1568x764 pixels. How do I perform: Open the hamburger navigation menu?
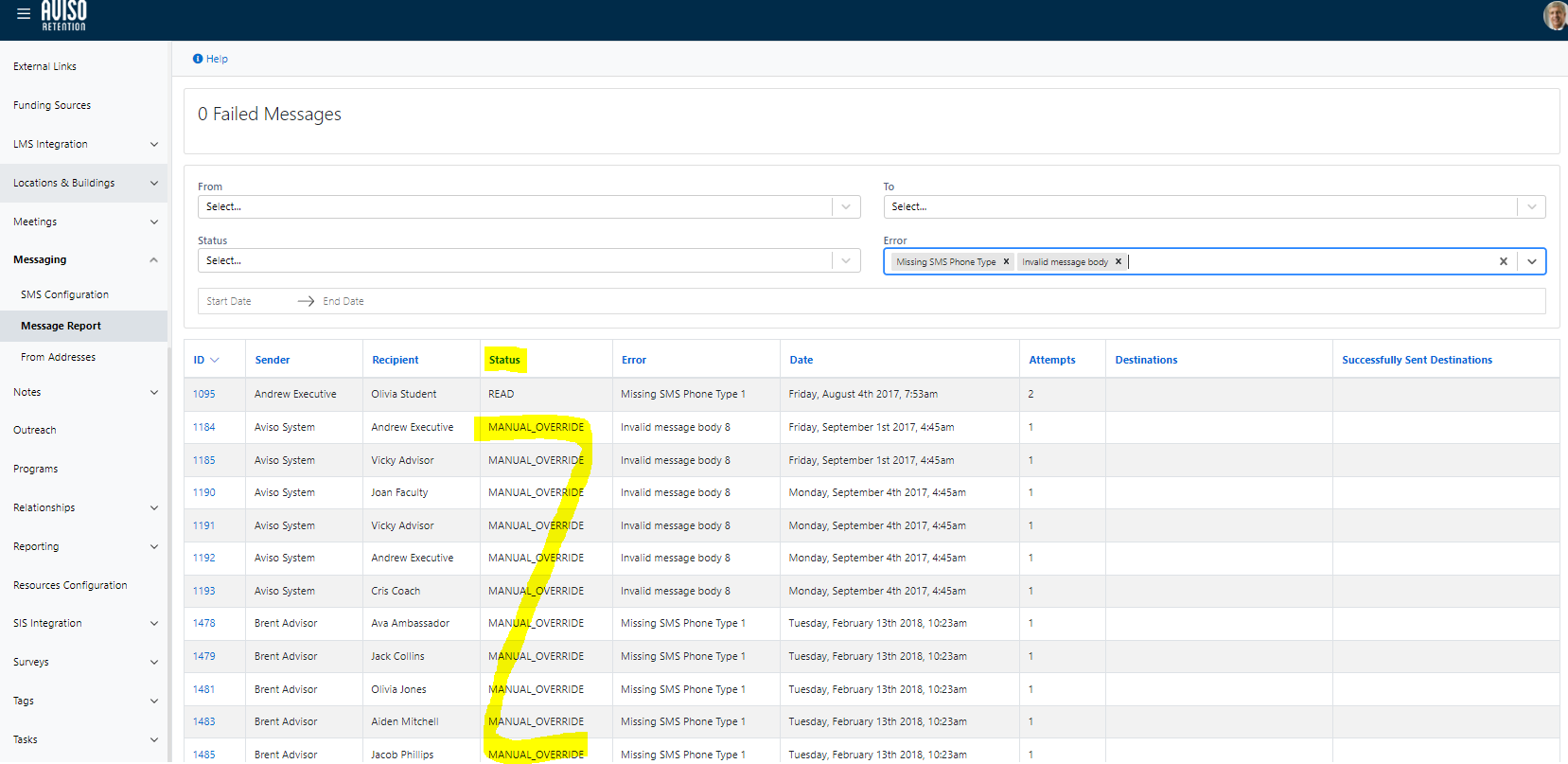24,13
